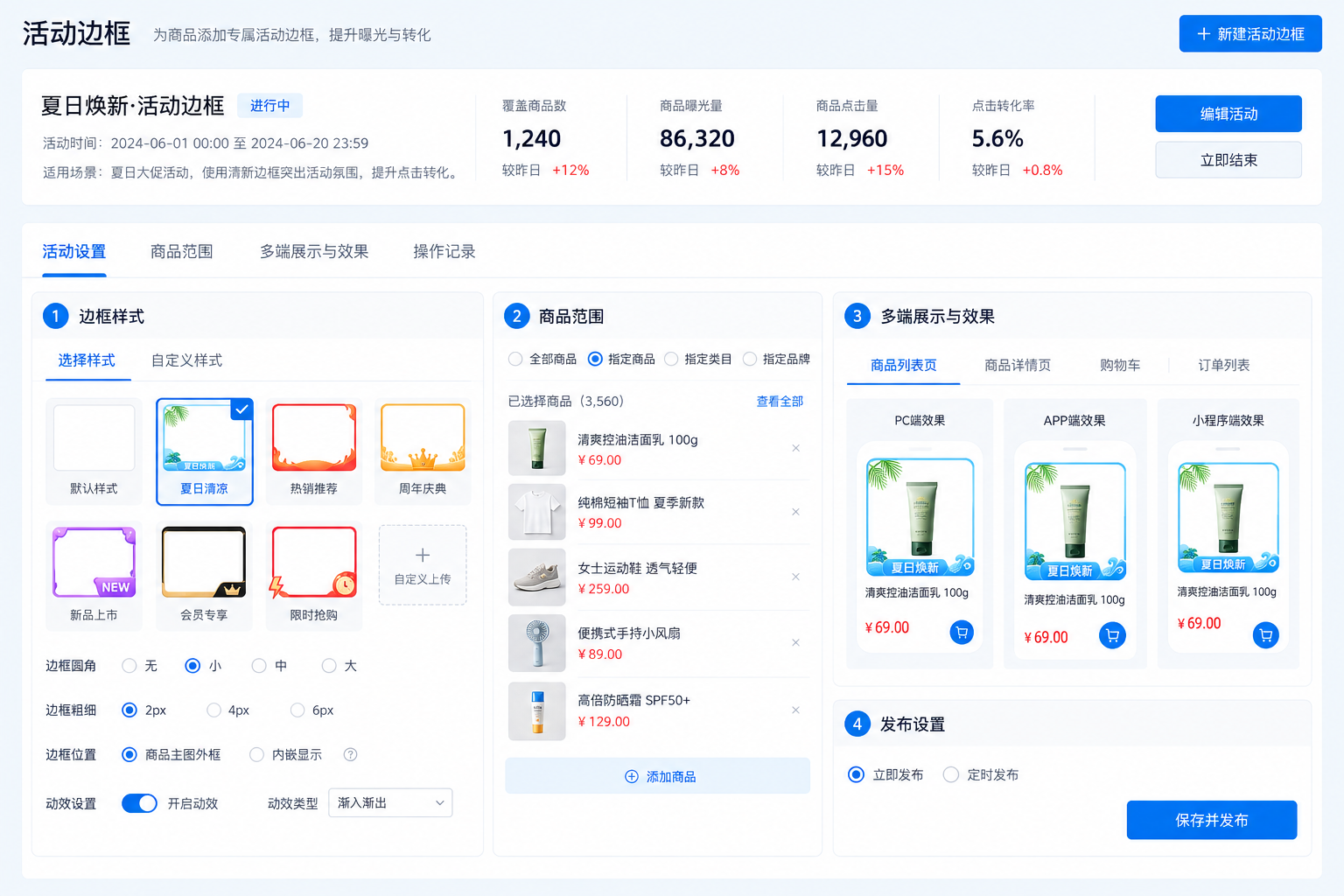Click the 添加商品 button

tap(658, 776)
